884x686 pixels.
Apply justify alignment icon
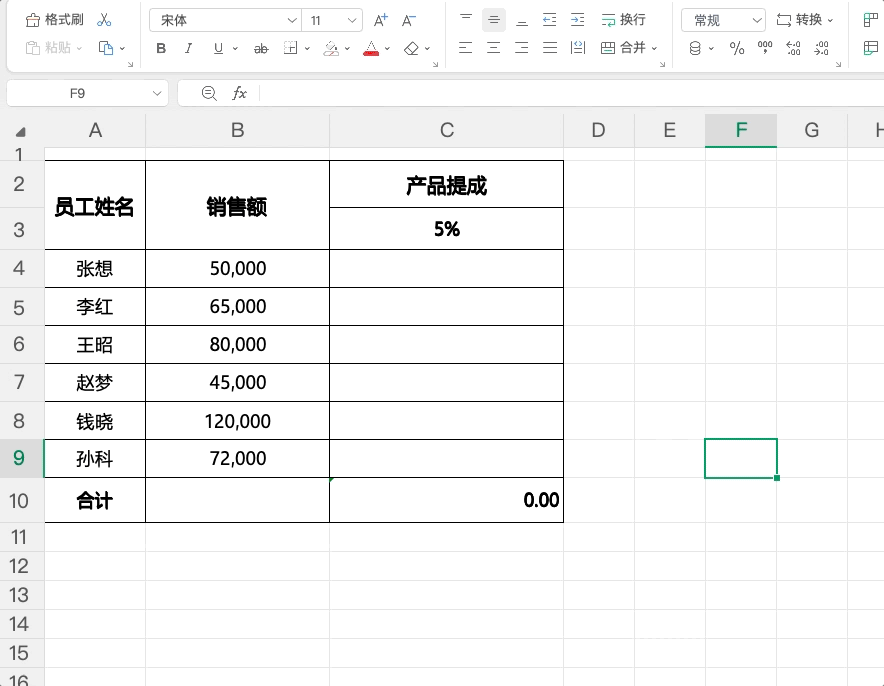click(550, 48)
